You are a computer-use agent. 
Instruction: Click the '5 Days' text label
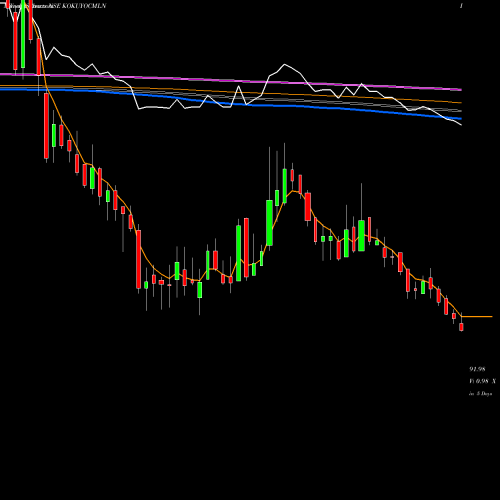click(484, 394)
